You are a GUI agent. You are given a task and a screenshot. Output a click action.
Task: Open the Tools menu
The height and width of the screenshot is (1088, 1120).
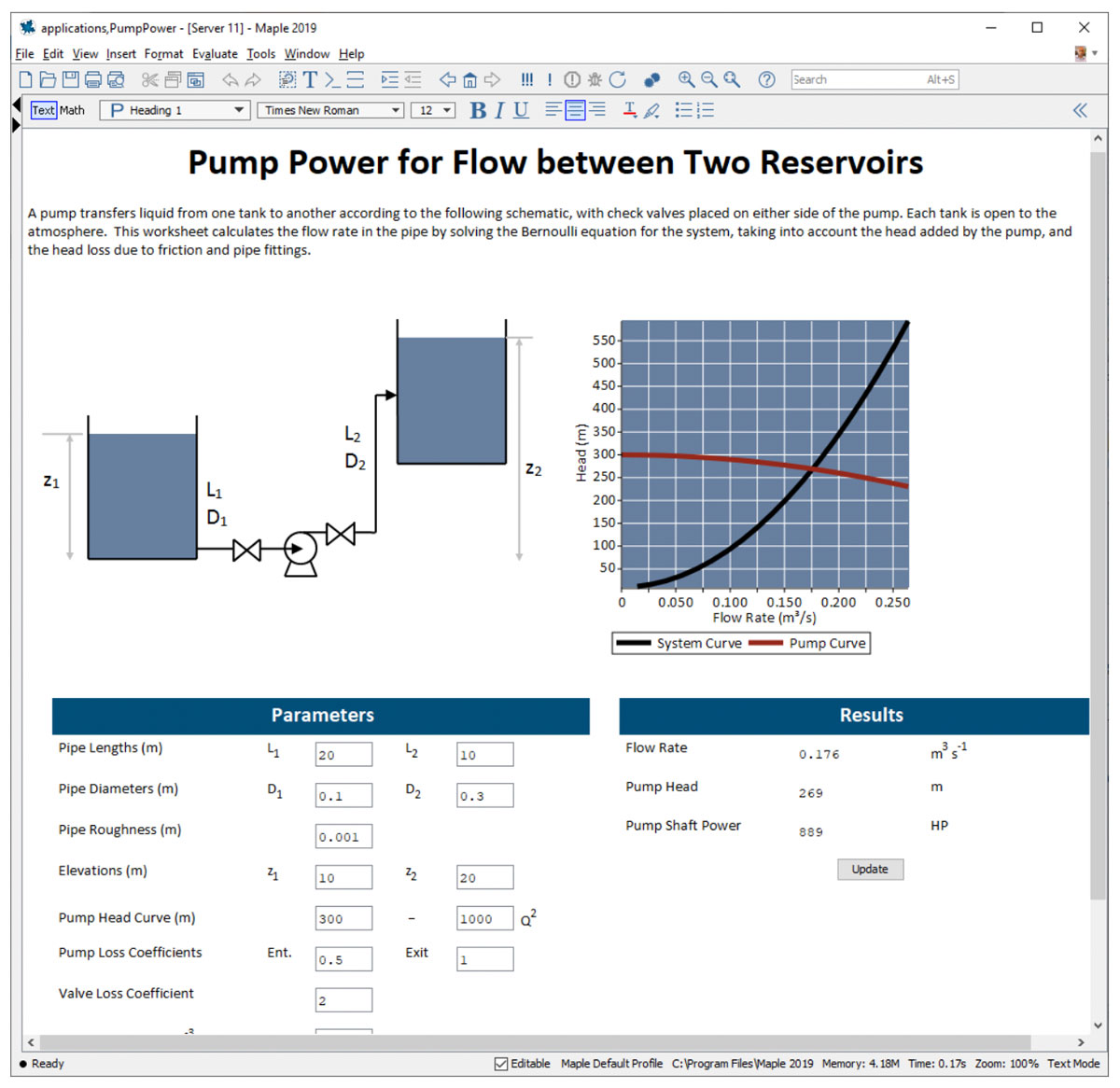pos(260,54)
